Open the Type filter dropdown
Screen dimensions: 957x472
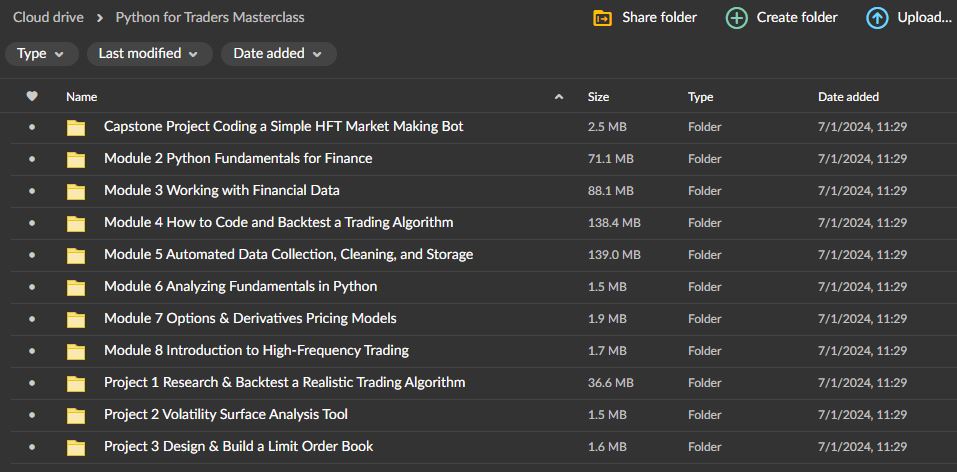(41, 54)
